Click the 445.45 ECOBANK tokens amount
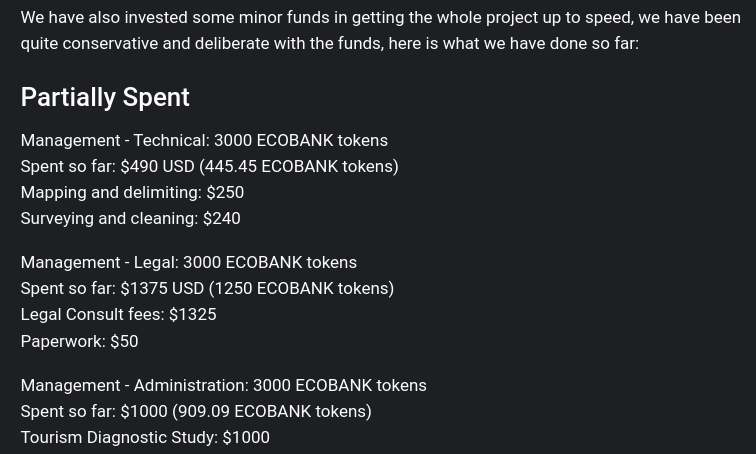Image resolution: width=756 pixels, height=454 pixels. (x=298, y=166)
